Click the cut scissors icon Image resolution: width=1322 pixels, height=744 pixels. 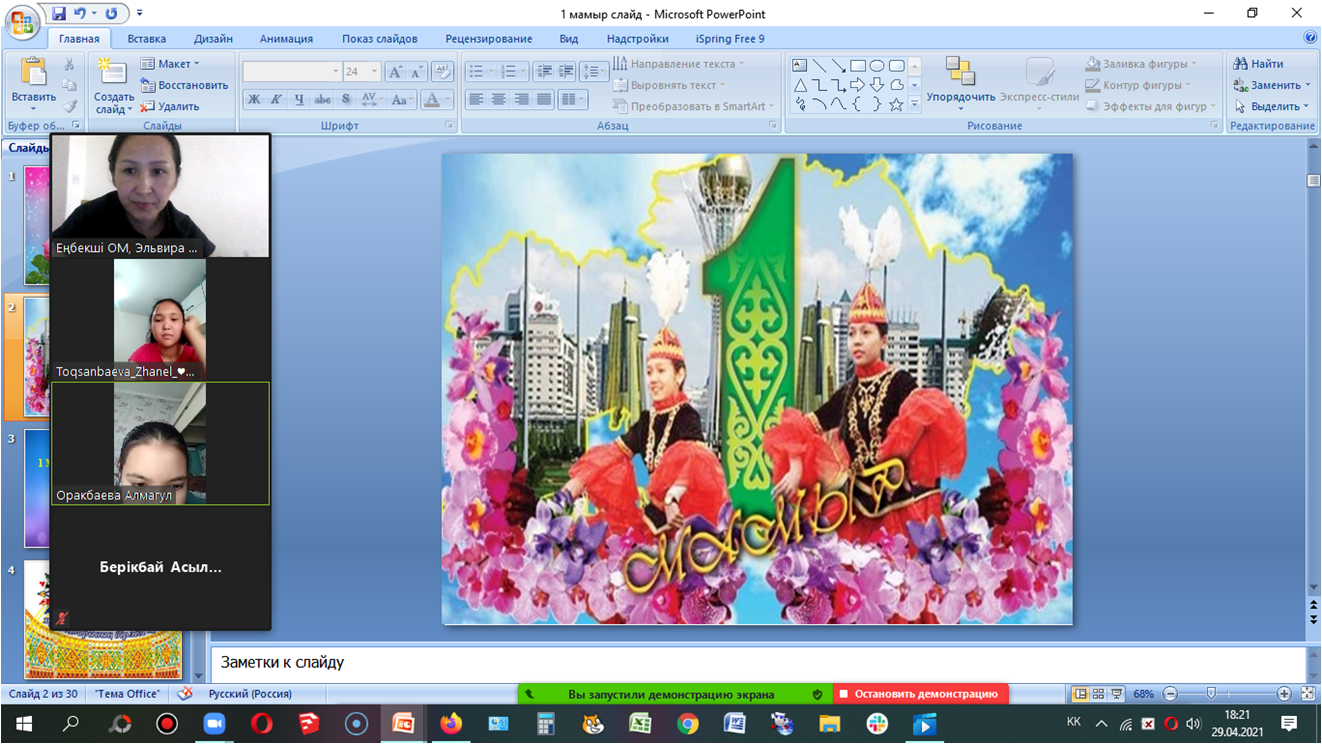pos(69,65)
